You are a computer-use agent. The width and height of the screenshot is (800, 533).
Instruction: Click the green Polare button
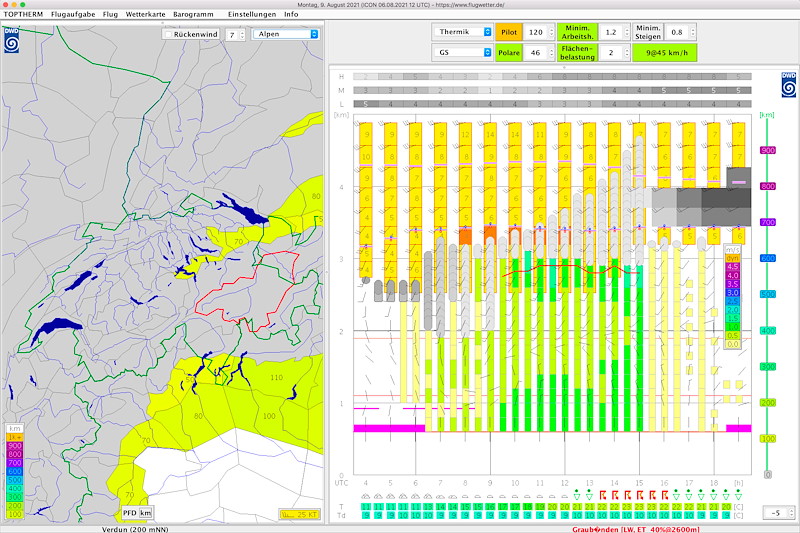[x=509, y=53]
